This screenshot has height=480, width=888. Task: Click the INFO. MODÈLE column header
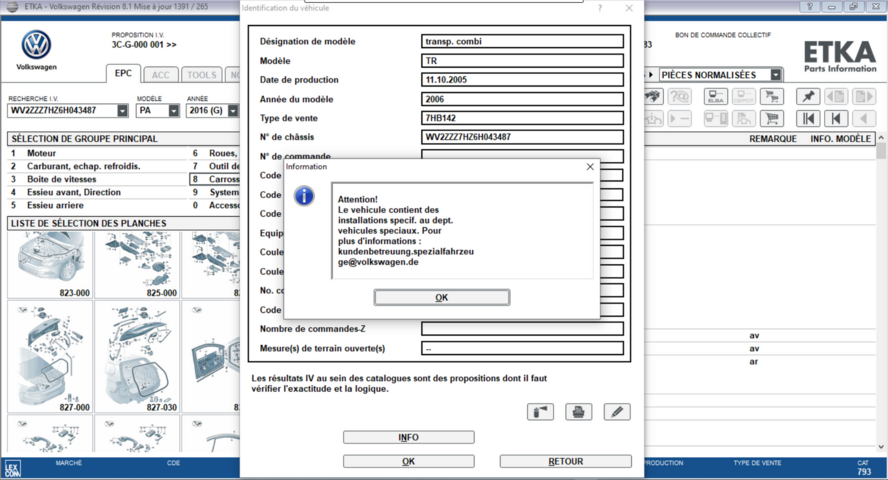click(x=840, y=139)
